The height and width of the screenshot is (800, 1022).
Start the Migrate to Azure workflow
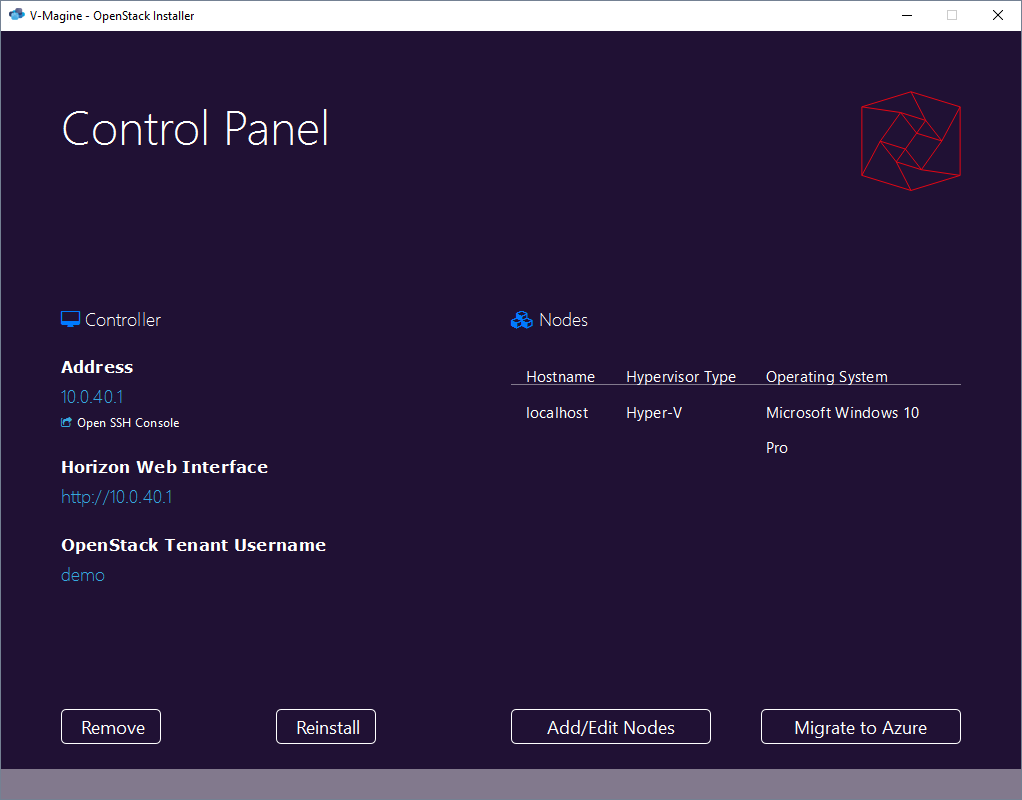coord(860,726)
